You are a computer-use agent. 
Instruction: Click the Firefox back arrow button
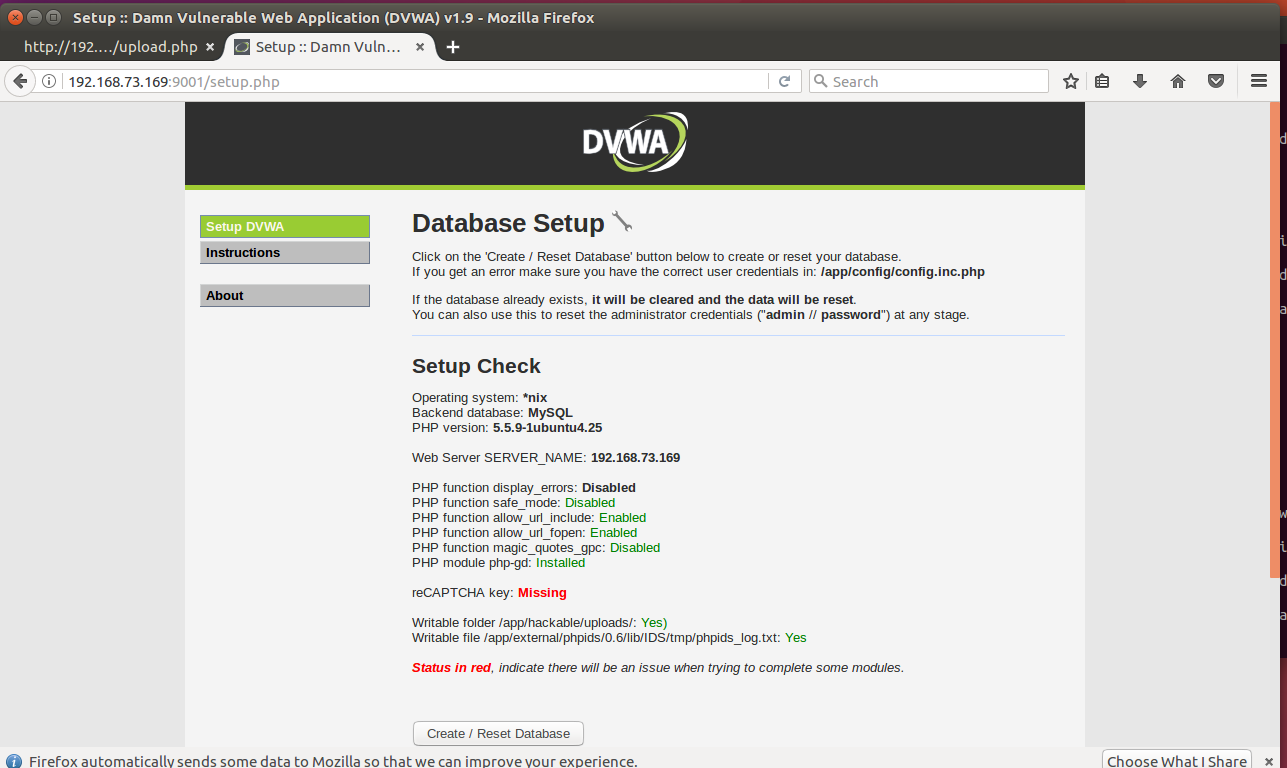pos(19,81)
